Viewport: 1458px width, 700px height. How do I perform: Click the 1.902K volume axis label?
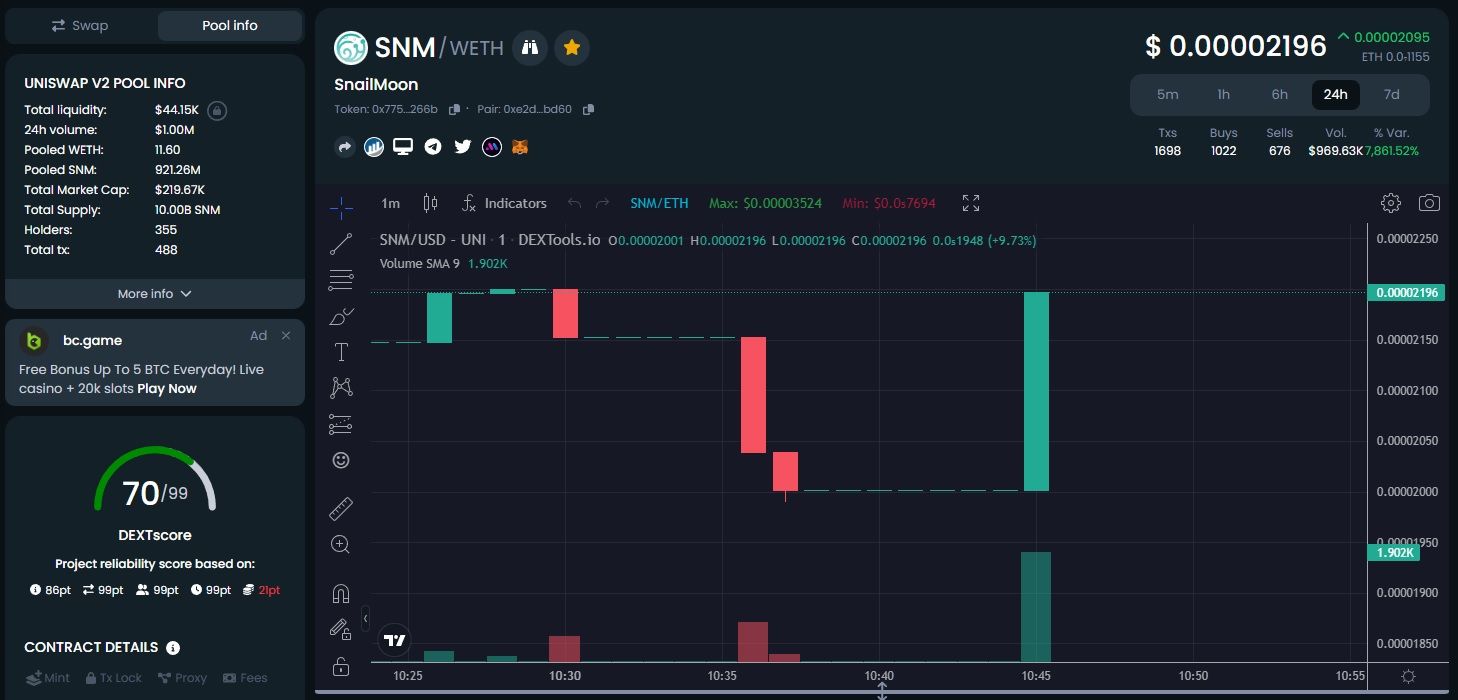coord(1392,553)
